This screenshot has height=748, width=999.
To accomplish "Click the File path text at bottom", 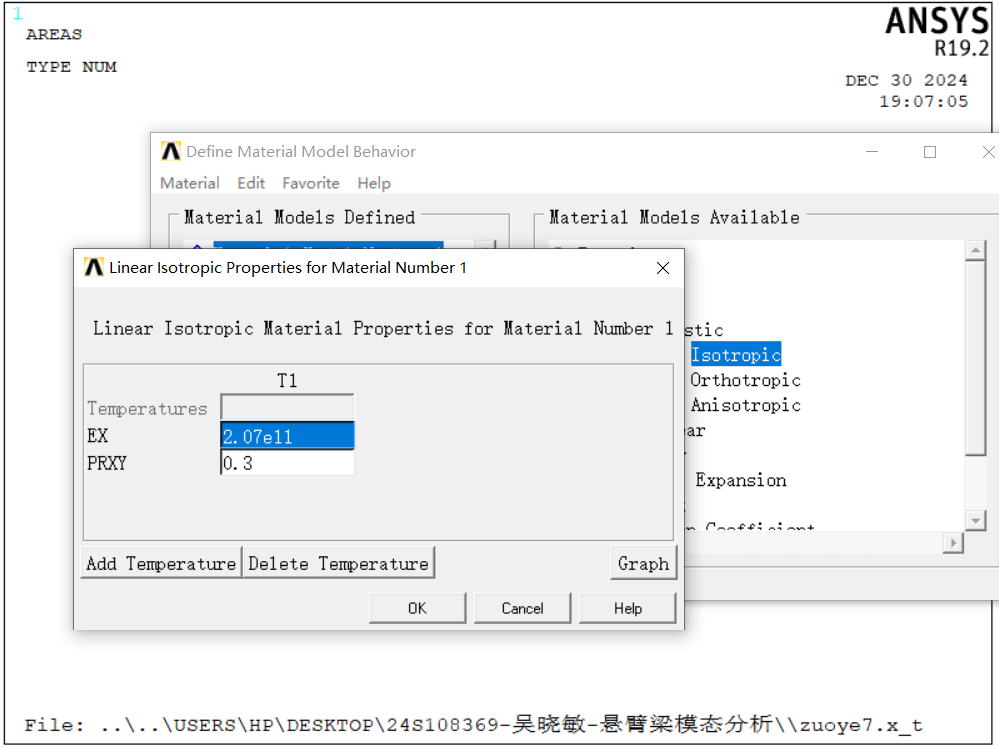I will [473, 724].
